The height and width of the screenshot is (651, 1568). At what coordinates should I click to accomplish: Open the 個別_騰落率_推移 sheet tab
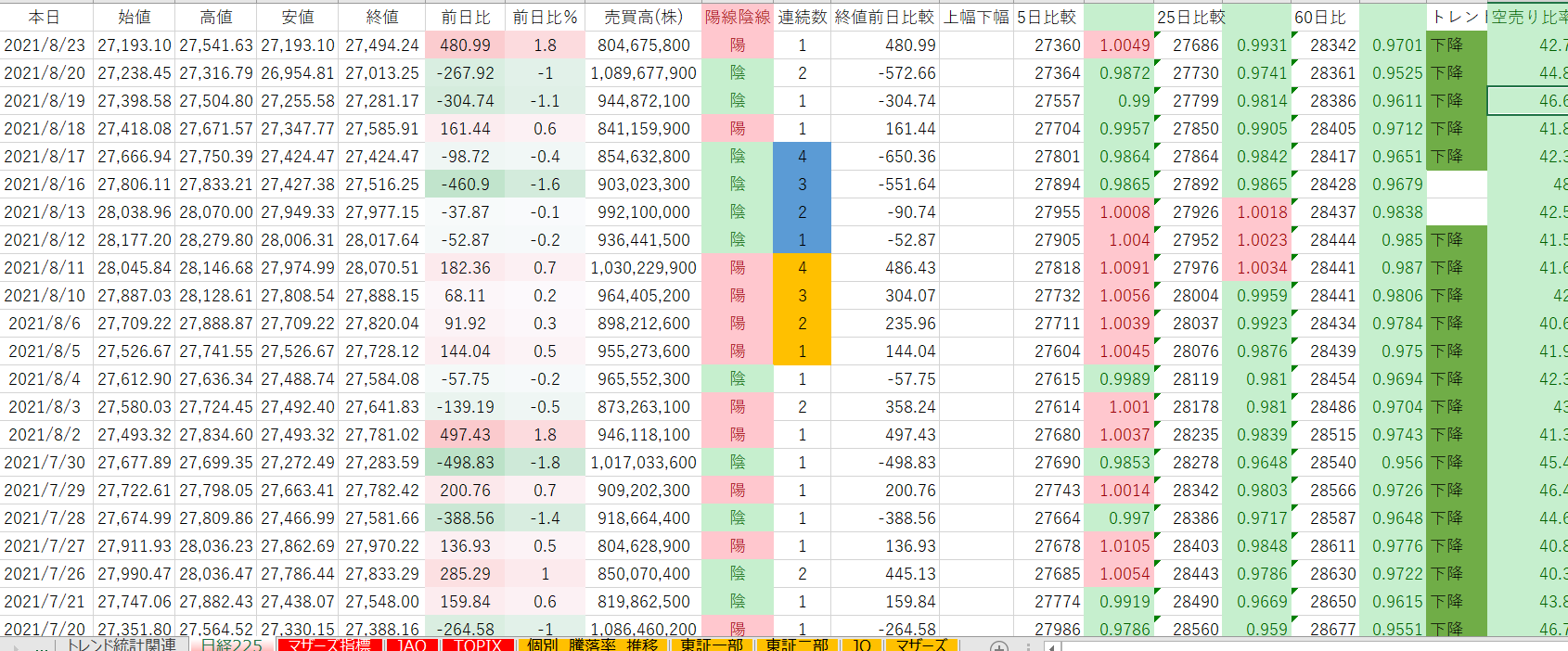click(x=592, y=645)
